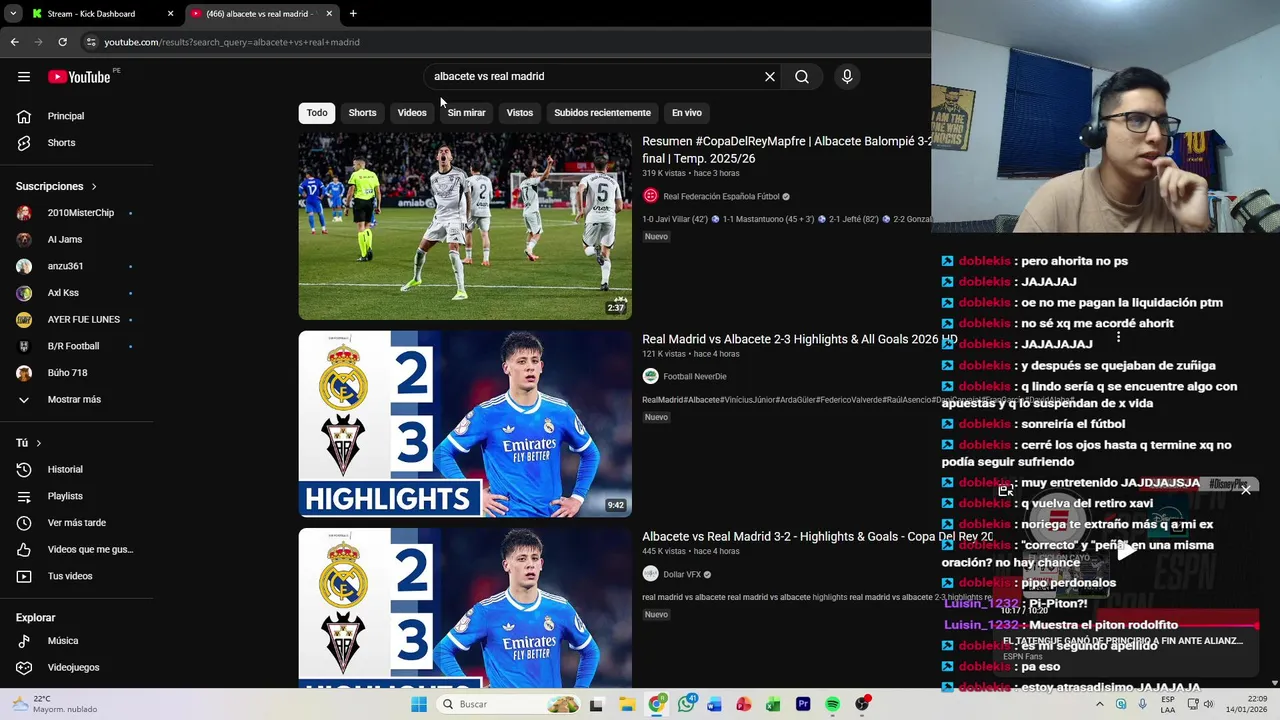The height and width of the screenshot is (720, 1280).
Task: Switch to the Stream - Kick Dashboard tab
Action: pyautogui.click(x=101, y=14)
